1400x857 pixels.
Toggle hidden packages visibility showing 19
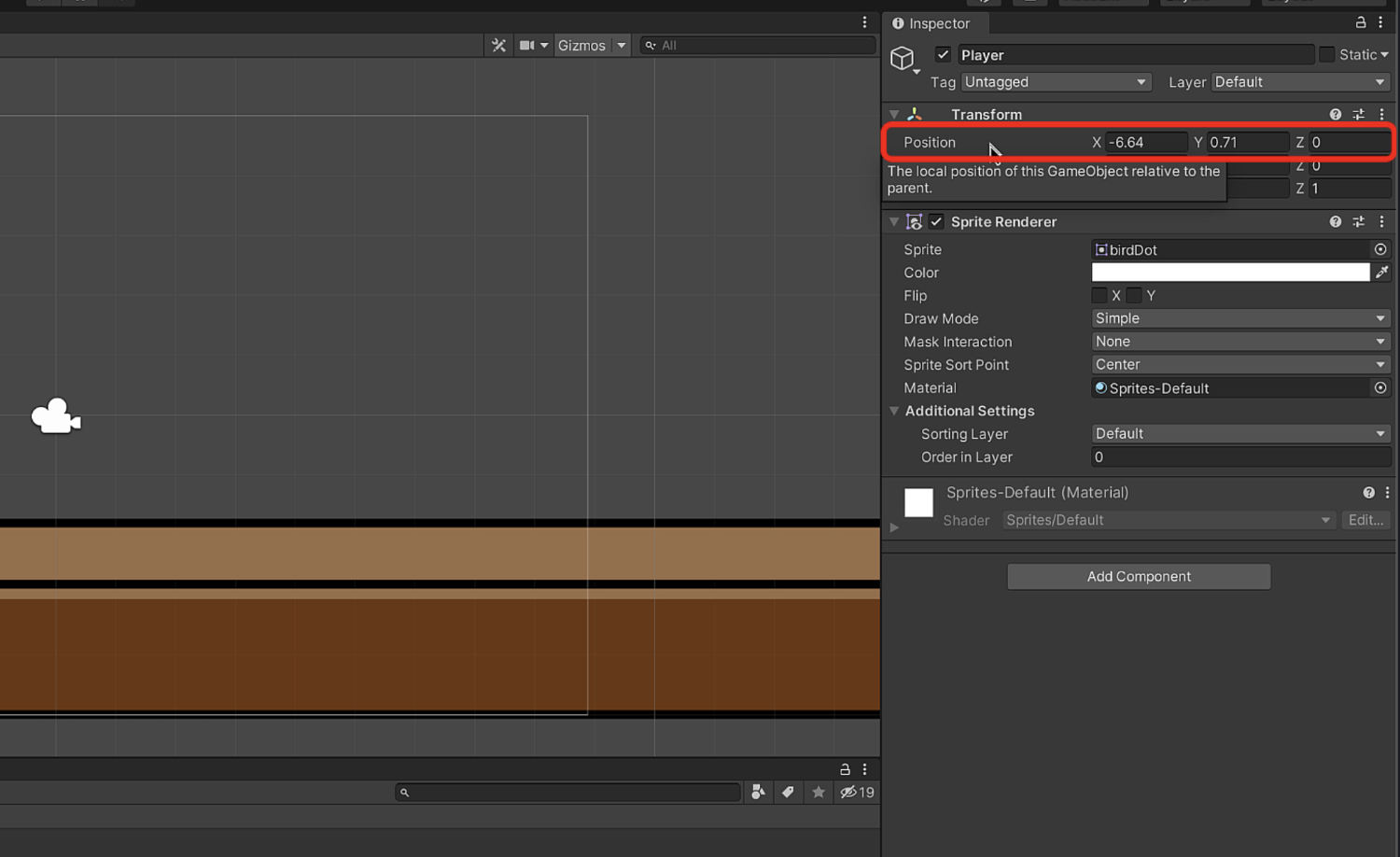[x=857, y=792]
